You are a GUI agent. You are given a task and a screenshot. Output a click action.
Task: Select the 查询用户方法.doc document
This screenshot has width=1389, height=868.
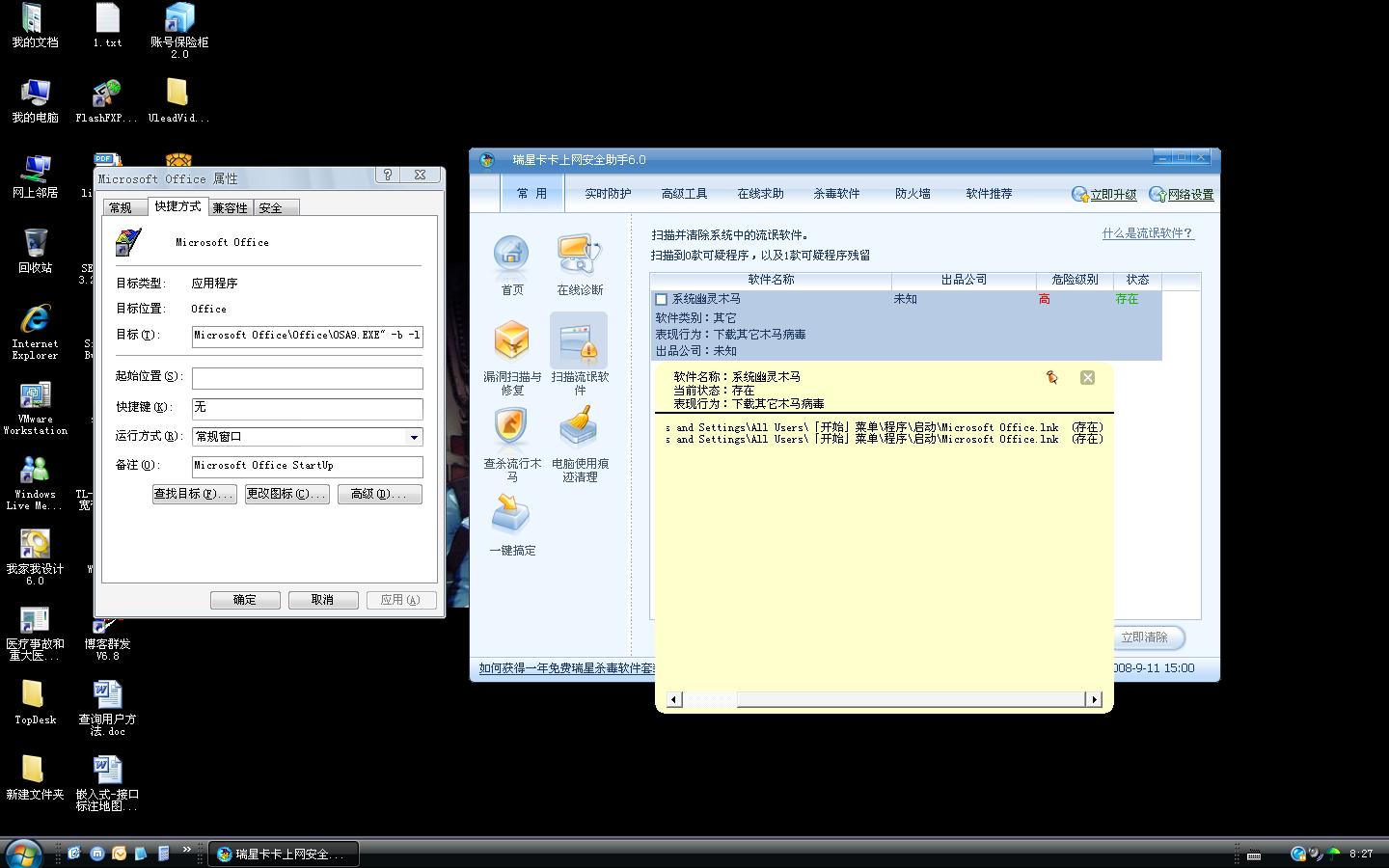[x=107, y=708]
